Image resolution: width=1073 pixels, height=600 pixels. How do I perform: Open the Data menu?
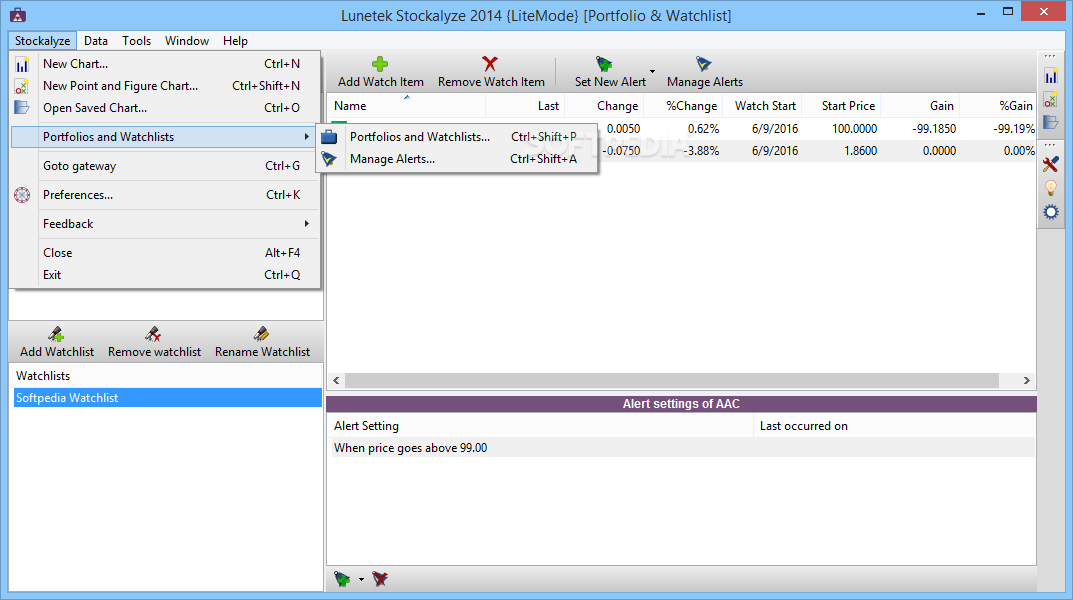(x=96, y=41)
